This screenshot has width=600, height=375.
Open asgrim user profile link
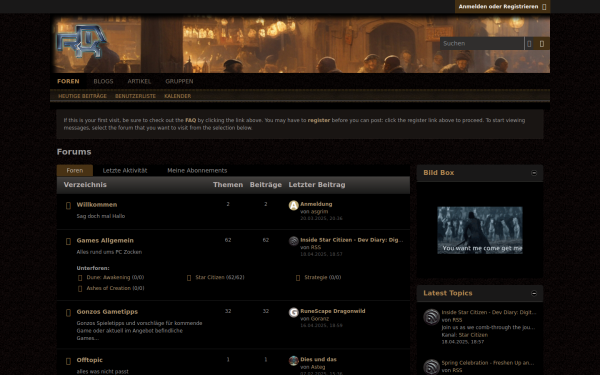coord(319,212)
